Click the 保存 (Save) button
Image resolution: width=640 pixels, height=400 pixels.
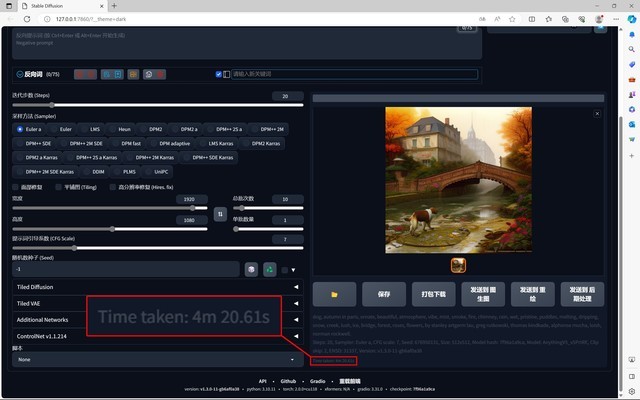(384, 294)
